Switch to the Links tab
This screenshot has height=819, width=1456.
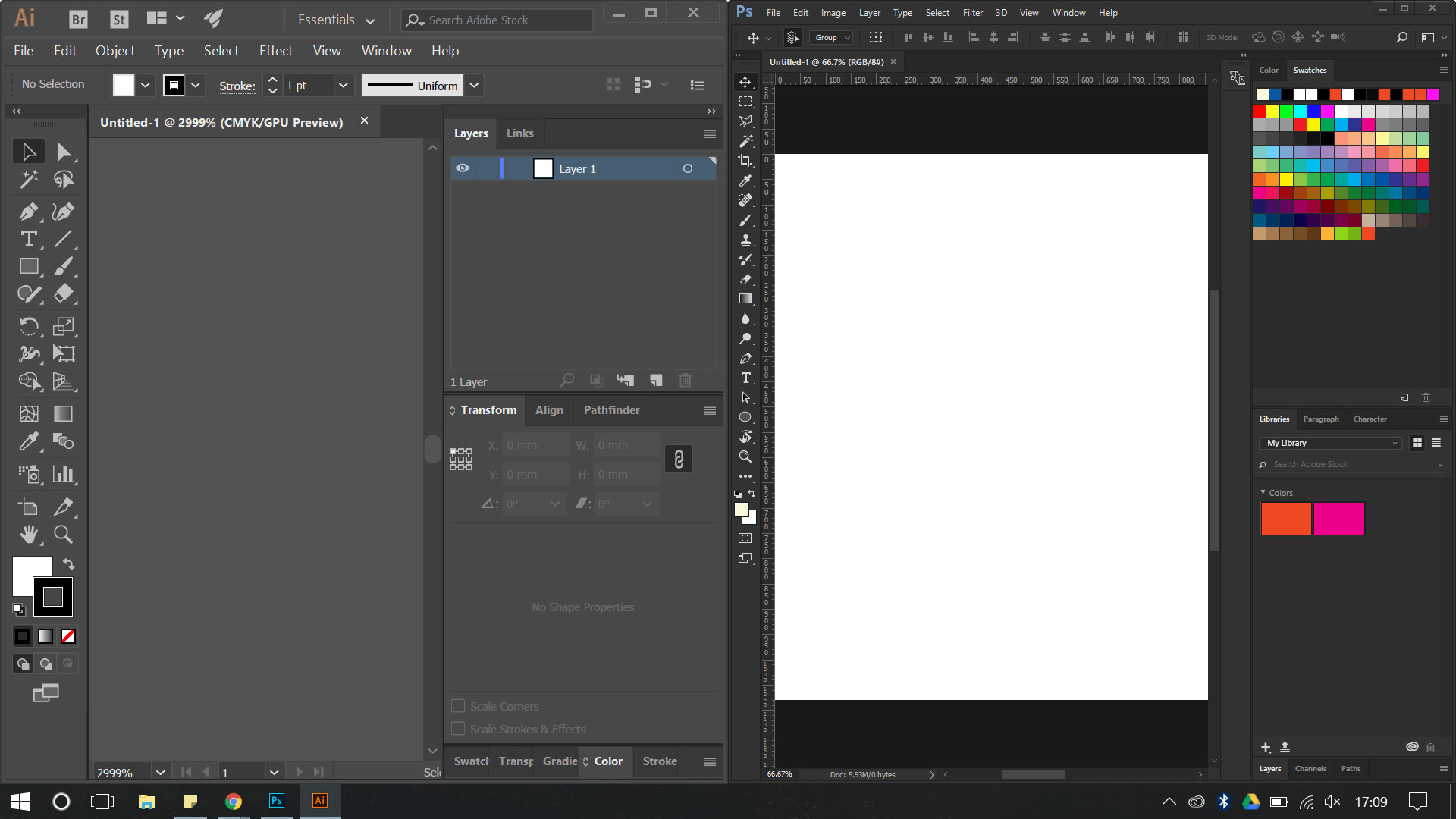pos(519,133)
